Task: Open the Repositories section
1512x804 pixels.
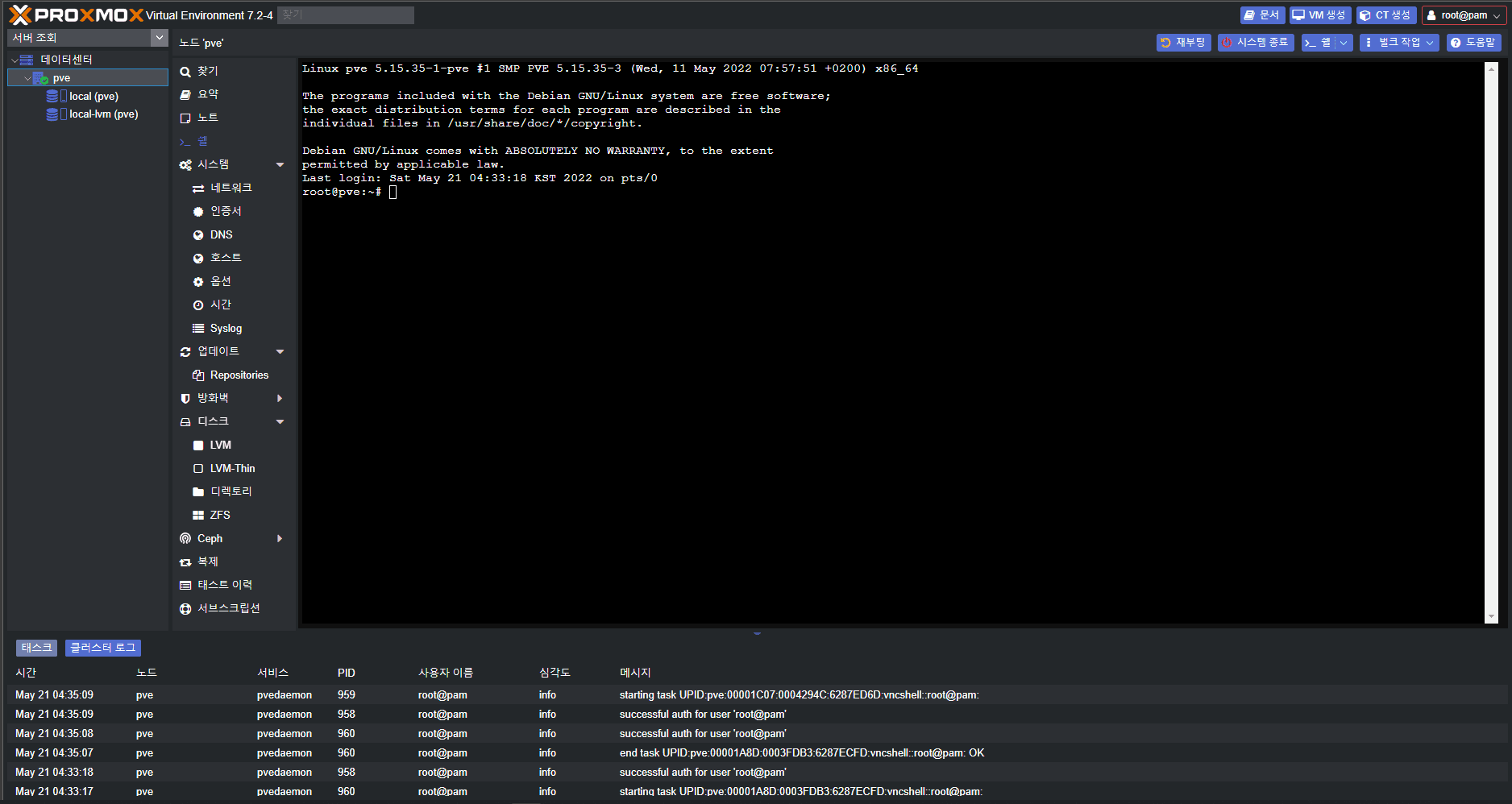Action: [x=239, y=375]
